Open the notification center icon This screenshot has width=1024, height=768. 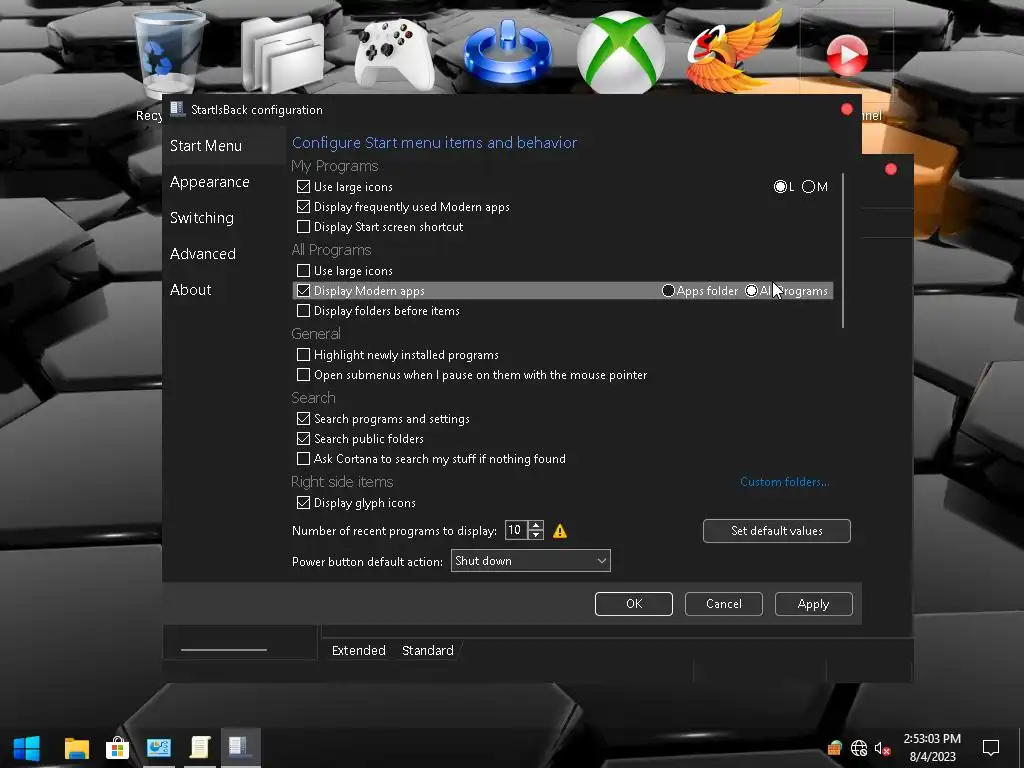click(991, 748)
